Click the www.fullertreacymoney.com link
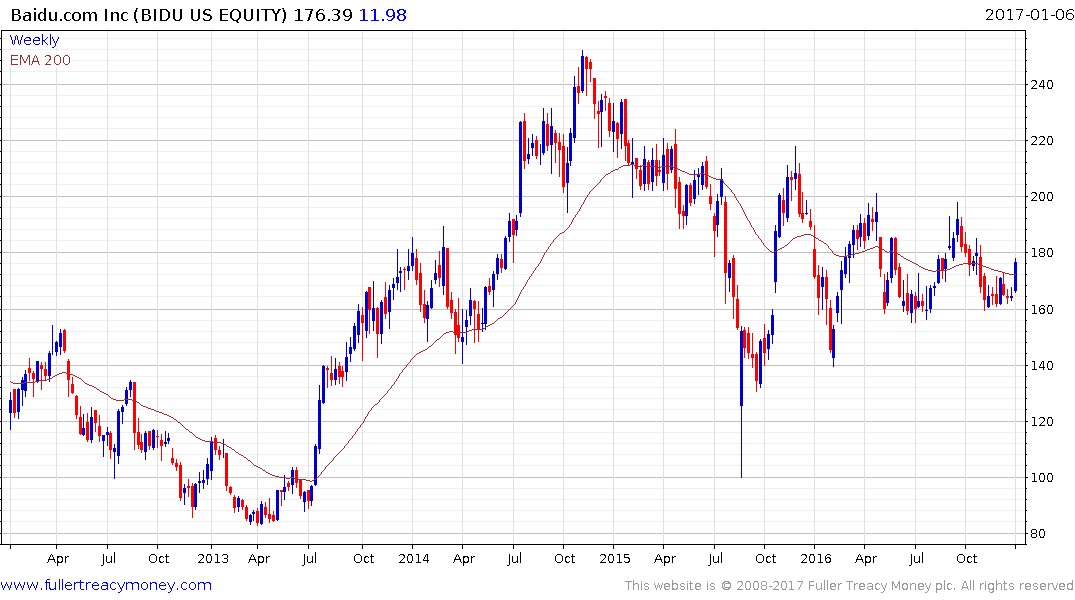The height and width of the screenshot is (600, 1075). [106, 585]
